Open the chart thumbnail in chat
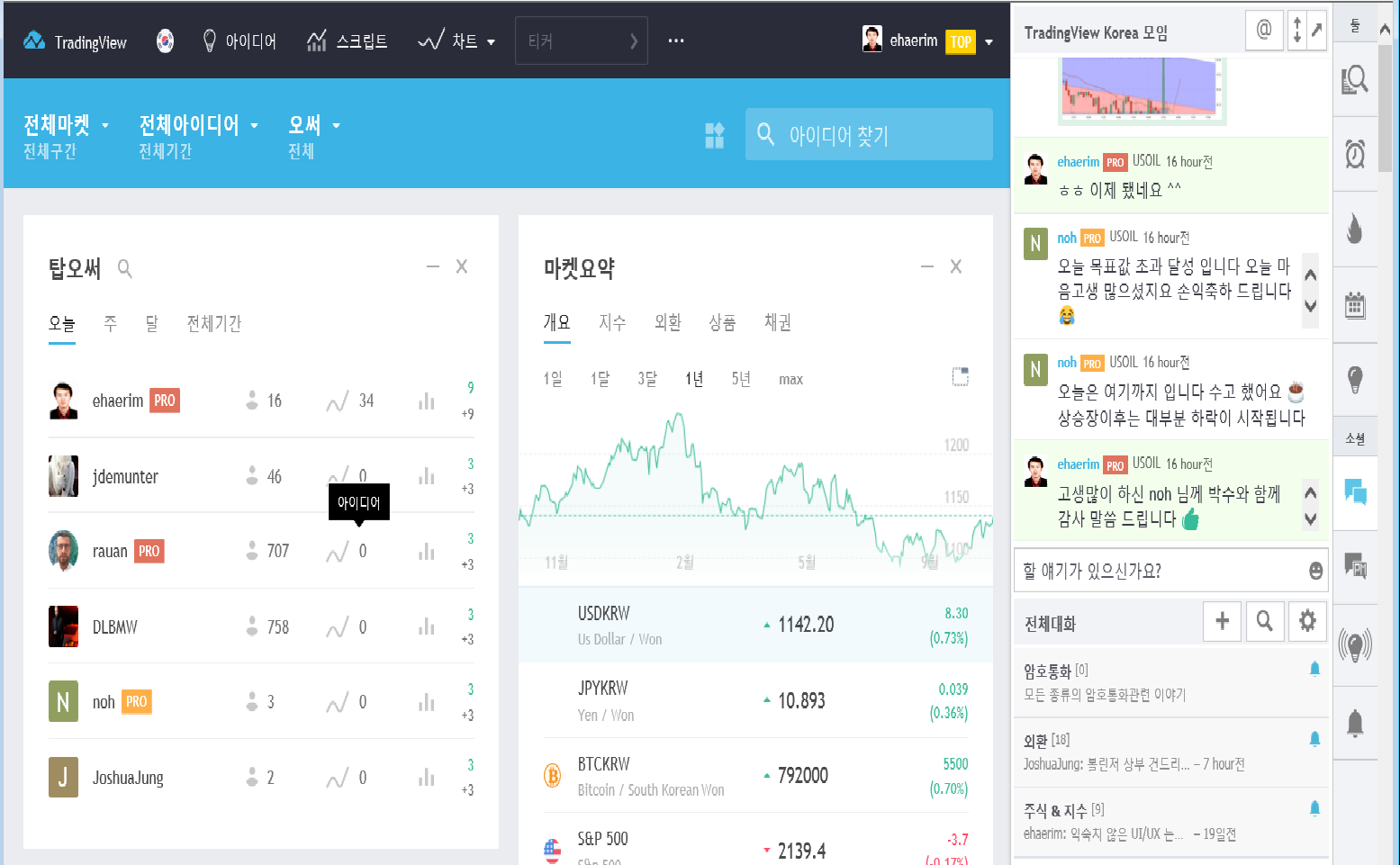 1143,89
